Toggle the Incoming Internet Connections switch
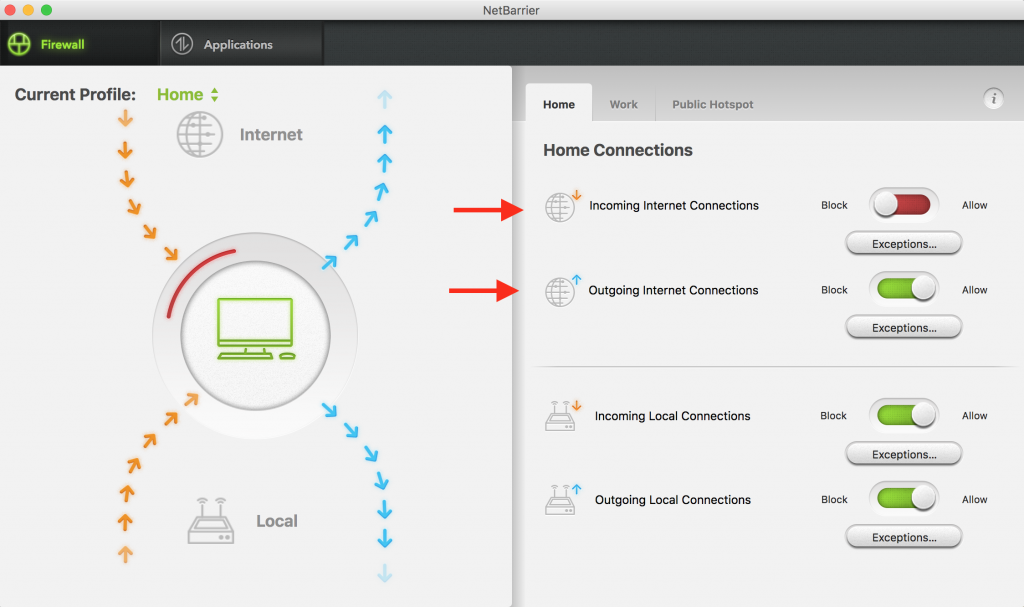 (903, 205)
